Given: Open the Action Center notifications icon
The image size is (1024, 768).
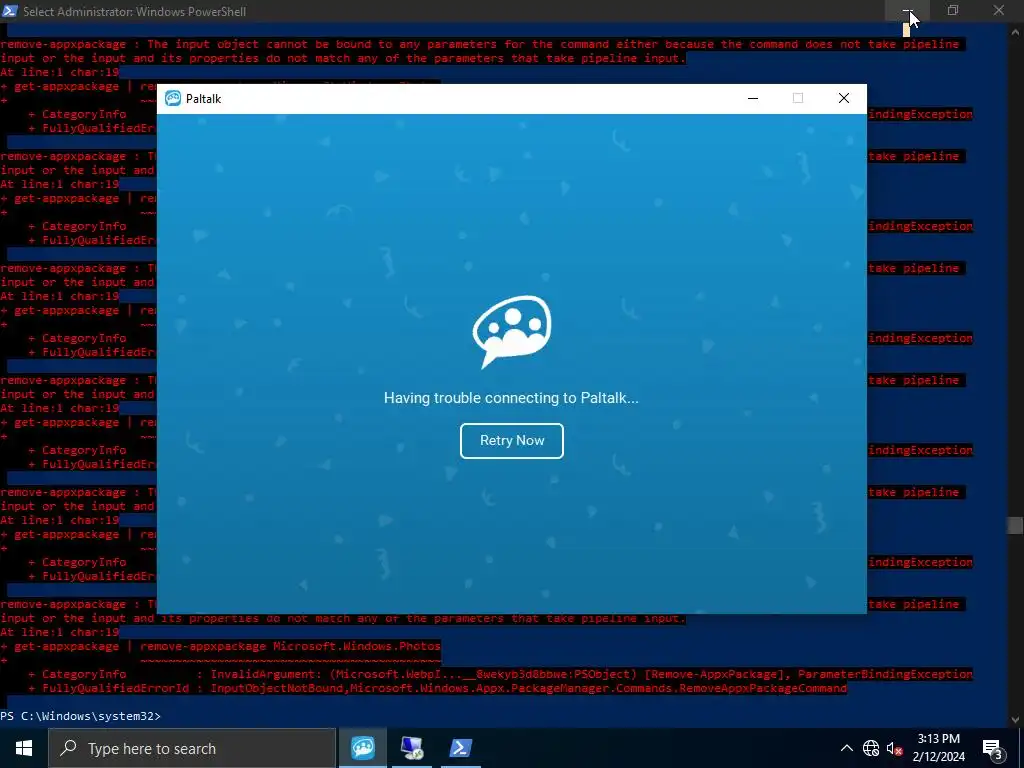Looking at the screenshot, I should (993, 748).
